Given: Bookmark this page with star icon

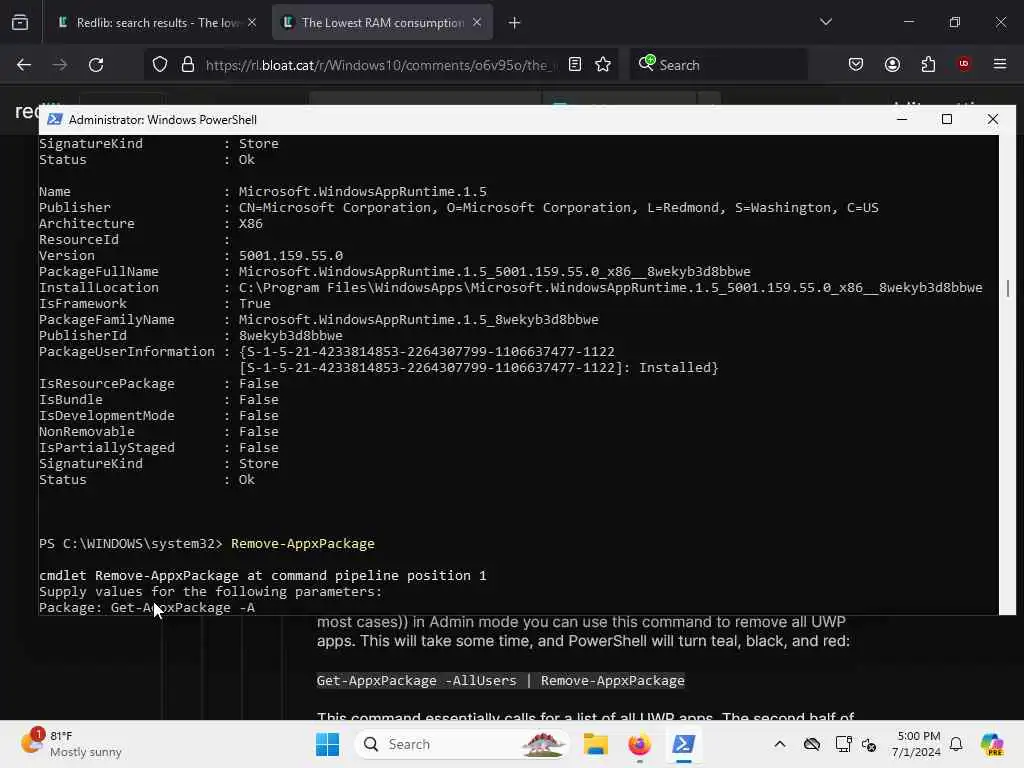Looking at the screenshot, I should tap(603, 65).
